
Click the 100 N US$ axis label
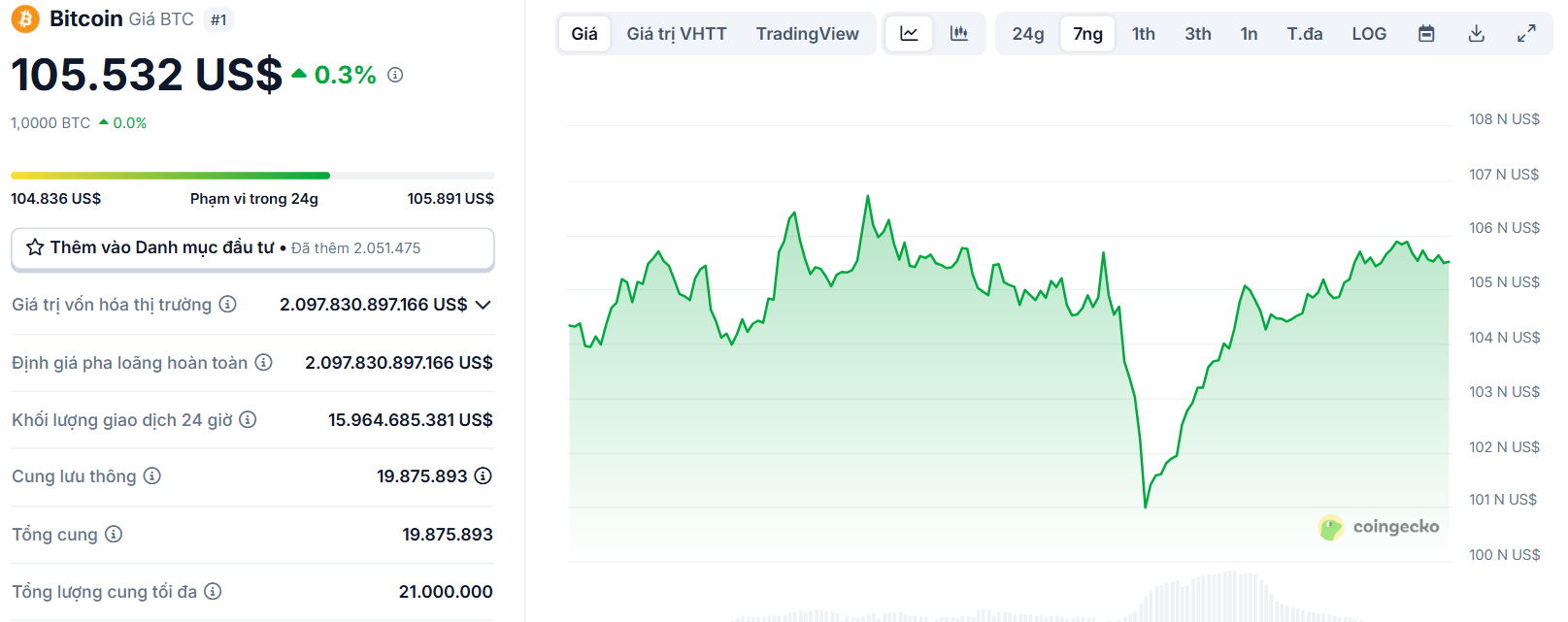click(x=1504, y=555)
